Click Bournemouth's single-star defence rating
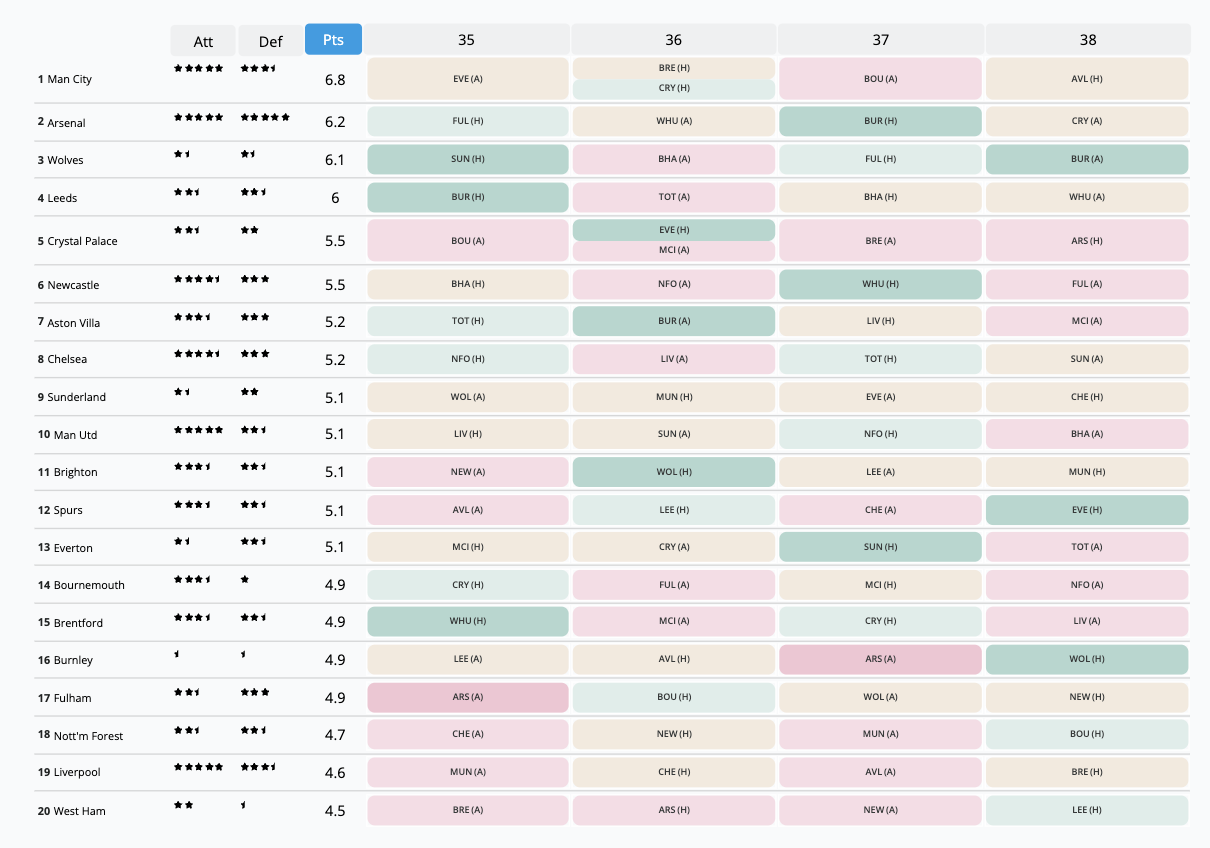The height and width of the screenshot is (848, 1210). coord(245,579)
